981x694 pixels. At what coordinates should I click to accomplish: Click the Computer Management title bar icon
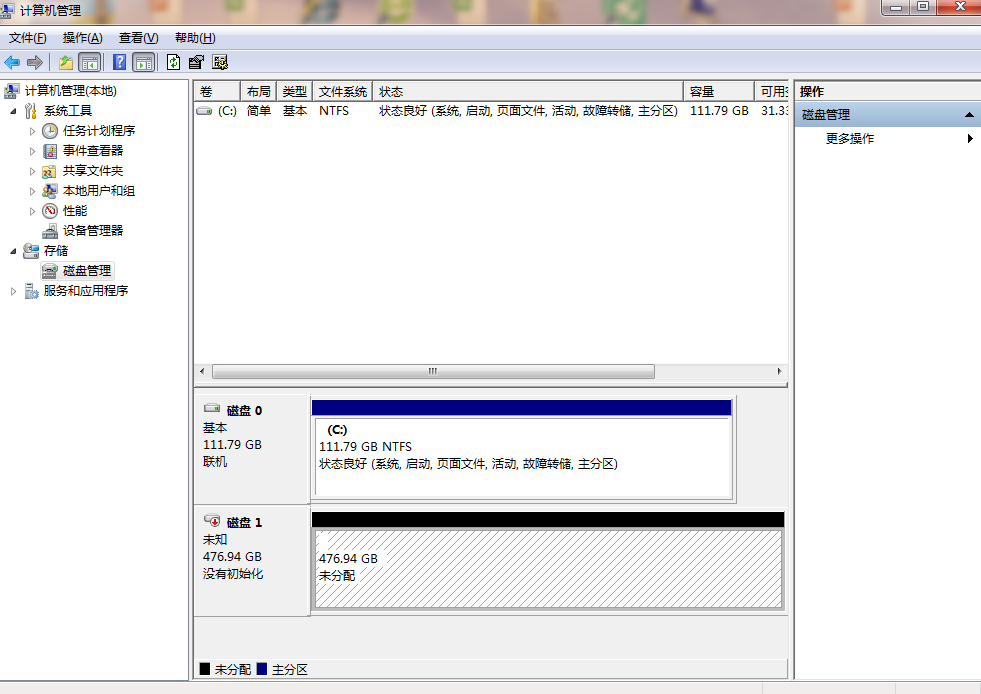pyautogui.click(x=8, y=10)
